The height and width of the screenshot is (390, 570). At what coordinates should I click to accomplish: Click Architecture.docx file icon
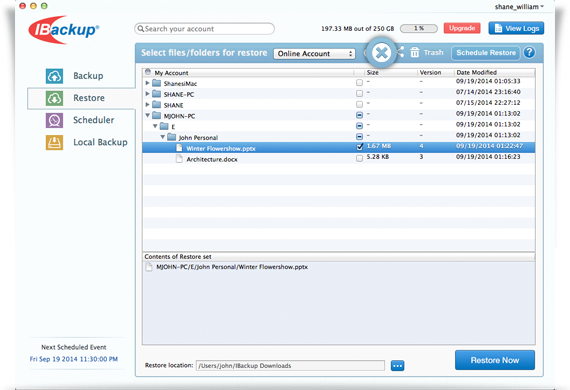[179, 159]
